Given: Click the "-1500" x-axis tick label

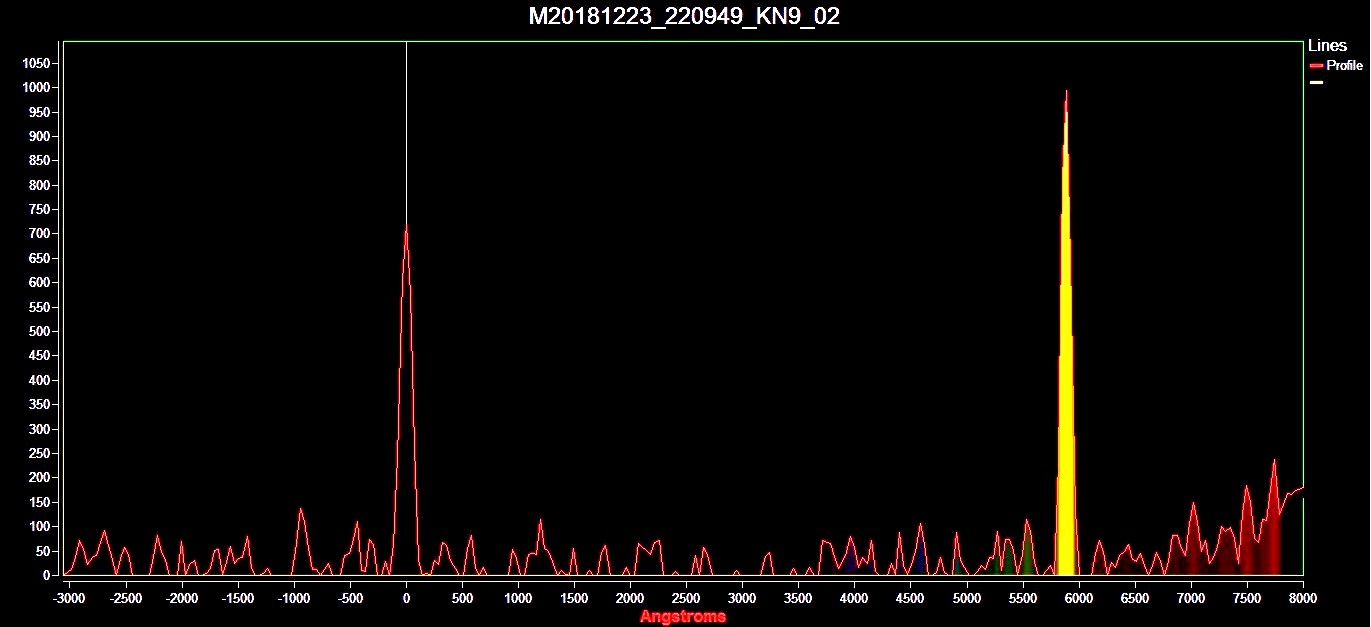Looking at the screenshot, I should 237,599.
